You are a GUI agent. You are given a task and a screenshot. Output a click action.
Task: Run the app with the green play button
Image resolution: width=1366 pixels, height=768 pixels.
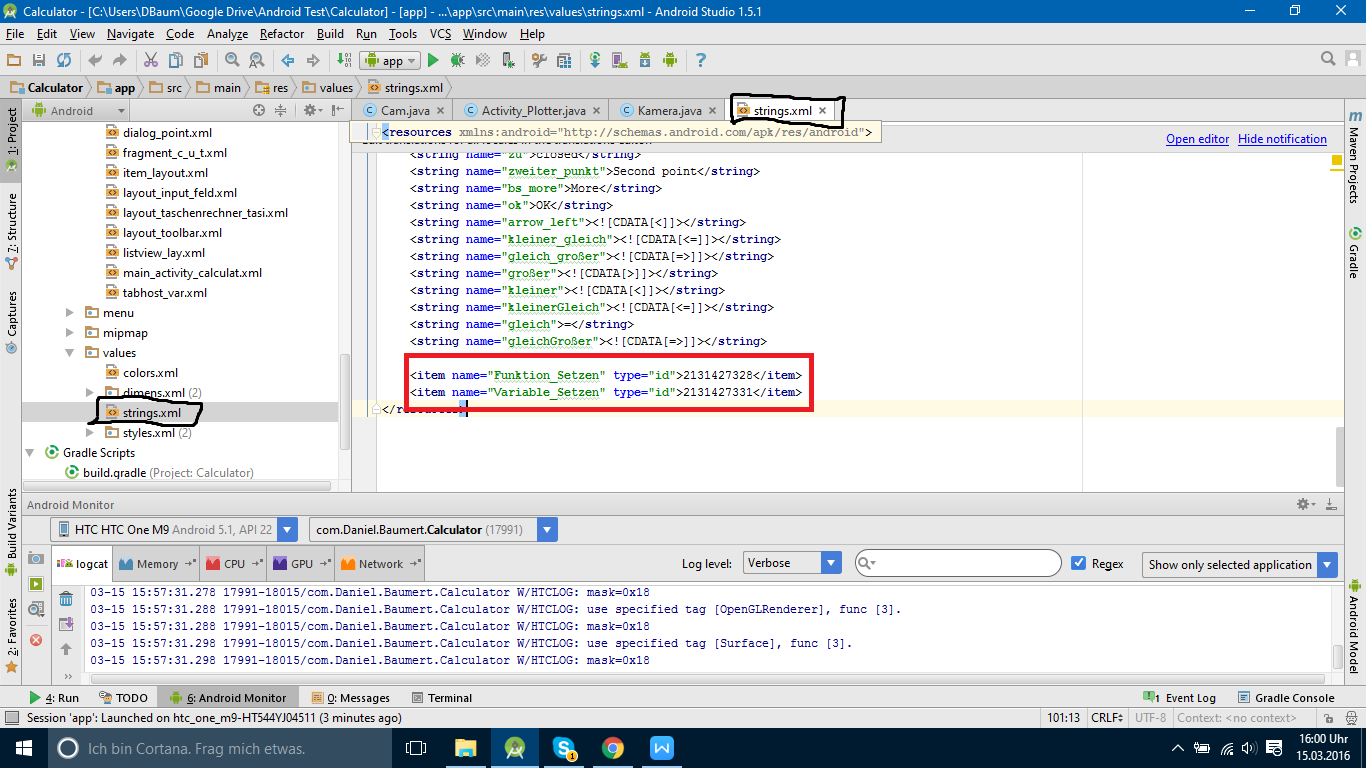433,60
